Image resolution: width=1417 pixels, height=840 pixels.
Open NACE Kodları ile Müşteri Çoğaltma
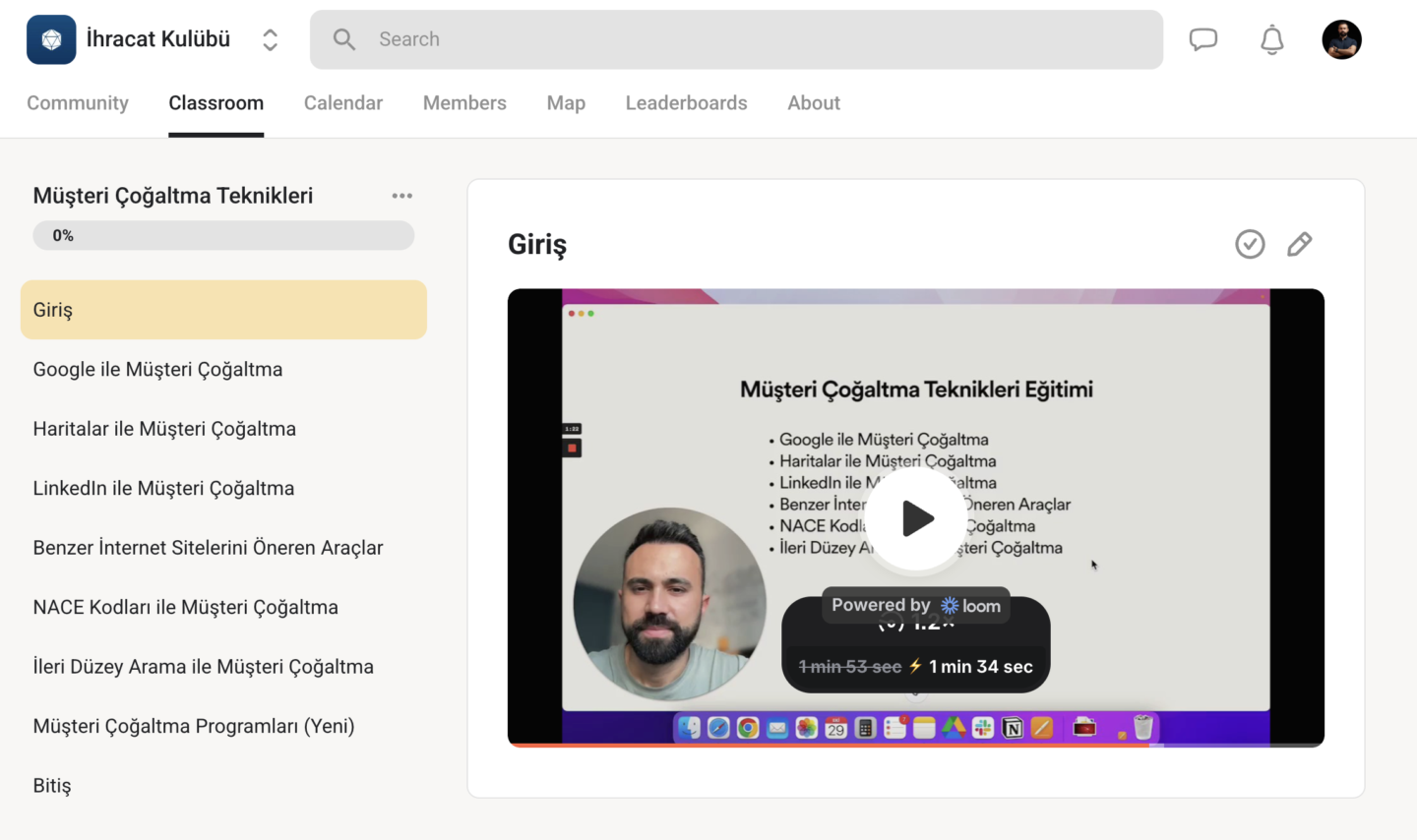coord(185,608)
